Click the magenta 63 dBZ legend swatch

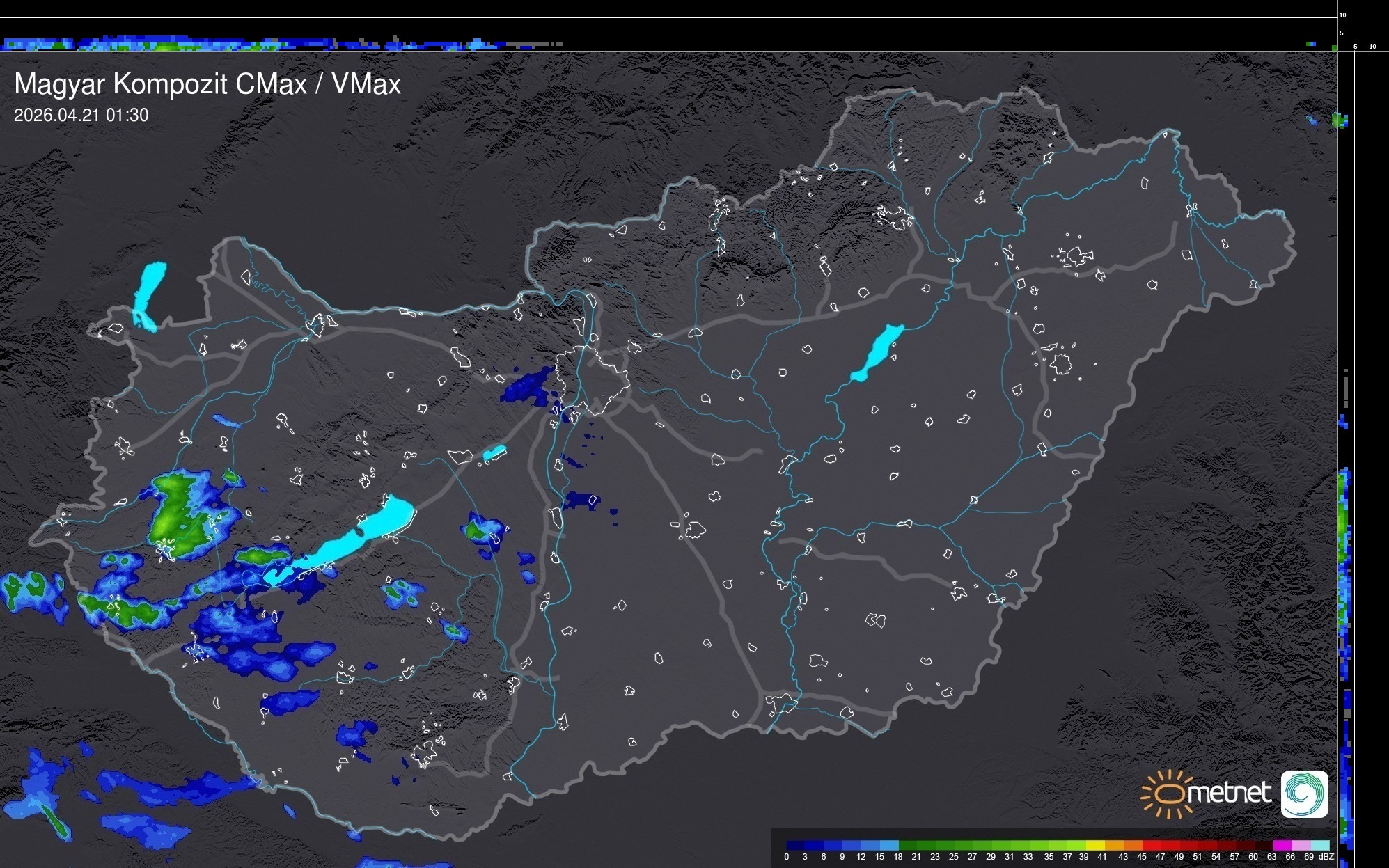(x=1282, y=845)
